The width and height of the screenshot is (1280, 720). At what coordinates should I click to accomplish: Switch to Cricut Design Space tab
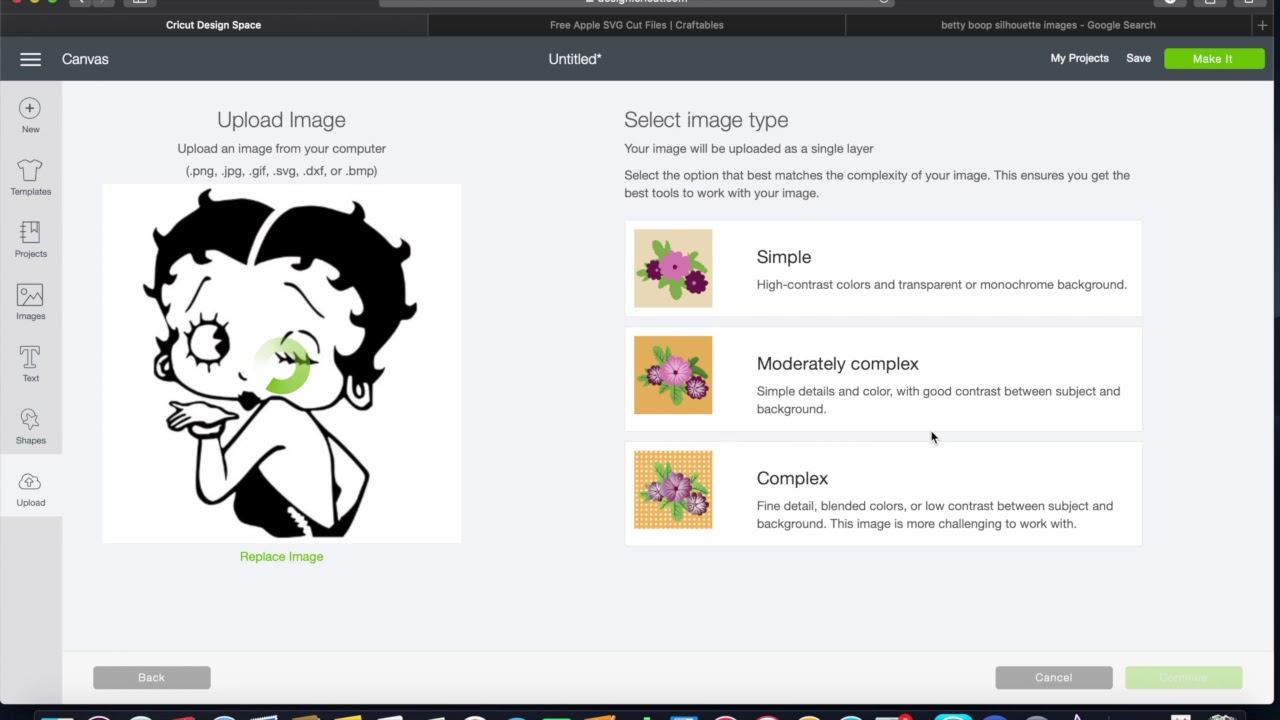(213, 25)
